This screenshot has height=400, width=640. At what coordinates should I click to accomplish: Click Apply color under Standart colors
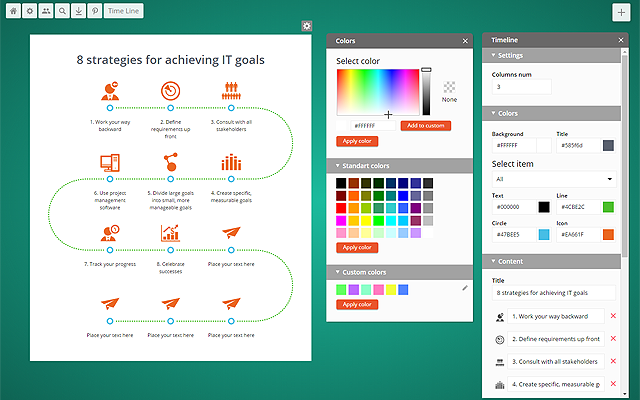(357, 248)
